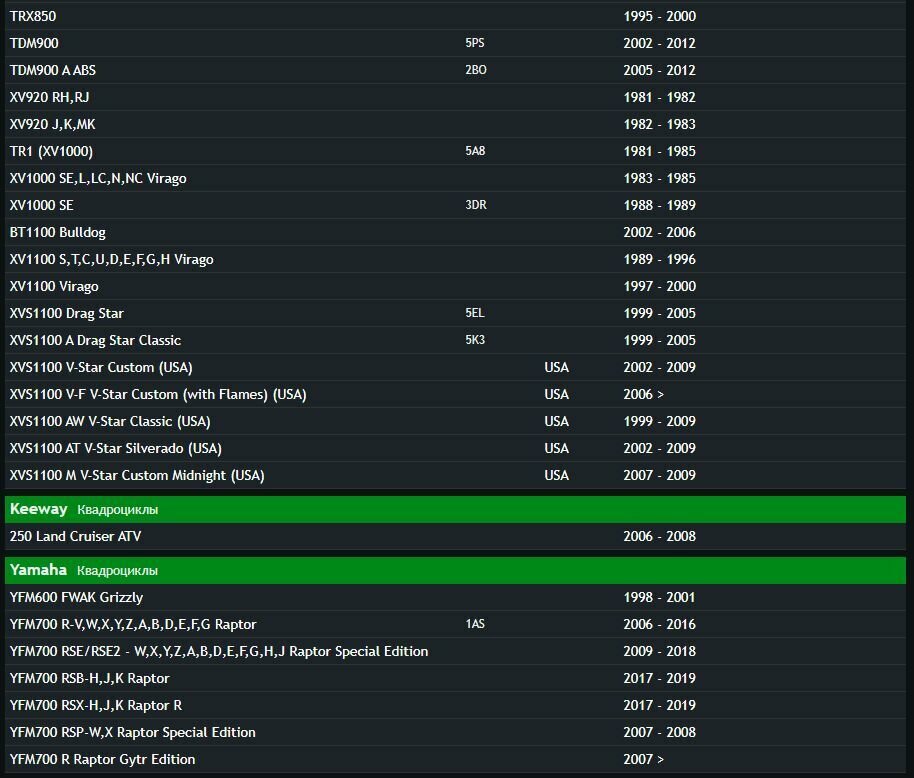Click the TDM900 A ABS model name

pyautogui.click(x=52, y=70)
